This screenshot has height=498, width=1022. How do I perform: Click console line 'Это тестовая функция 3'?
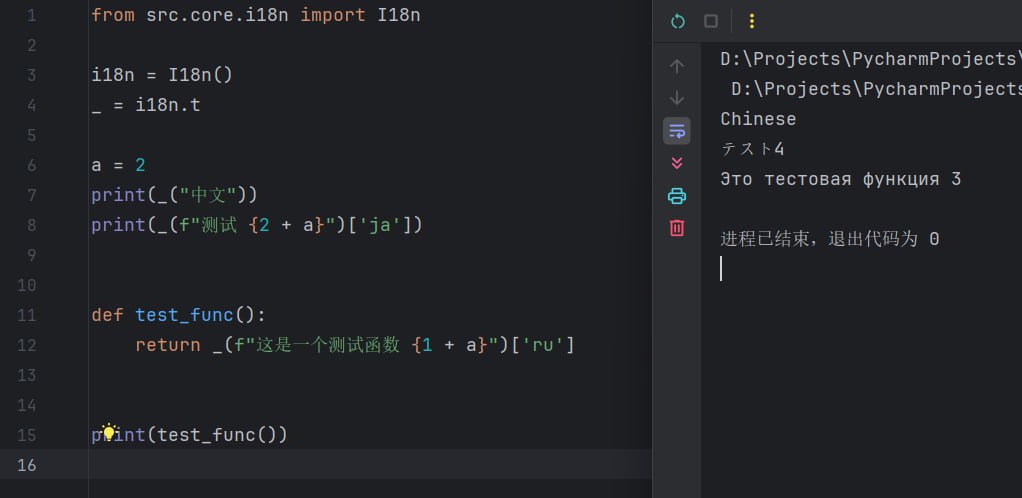[841, 179]
